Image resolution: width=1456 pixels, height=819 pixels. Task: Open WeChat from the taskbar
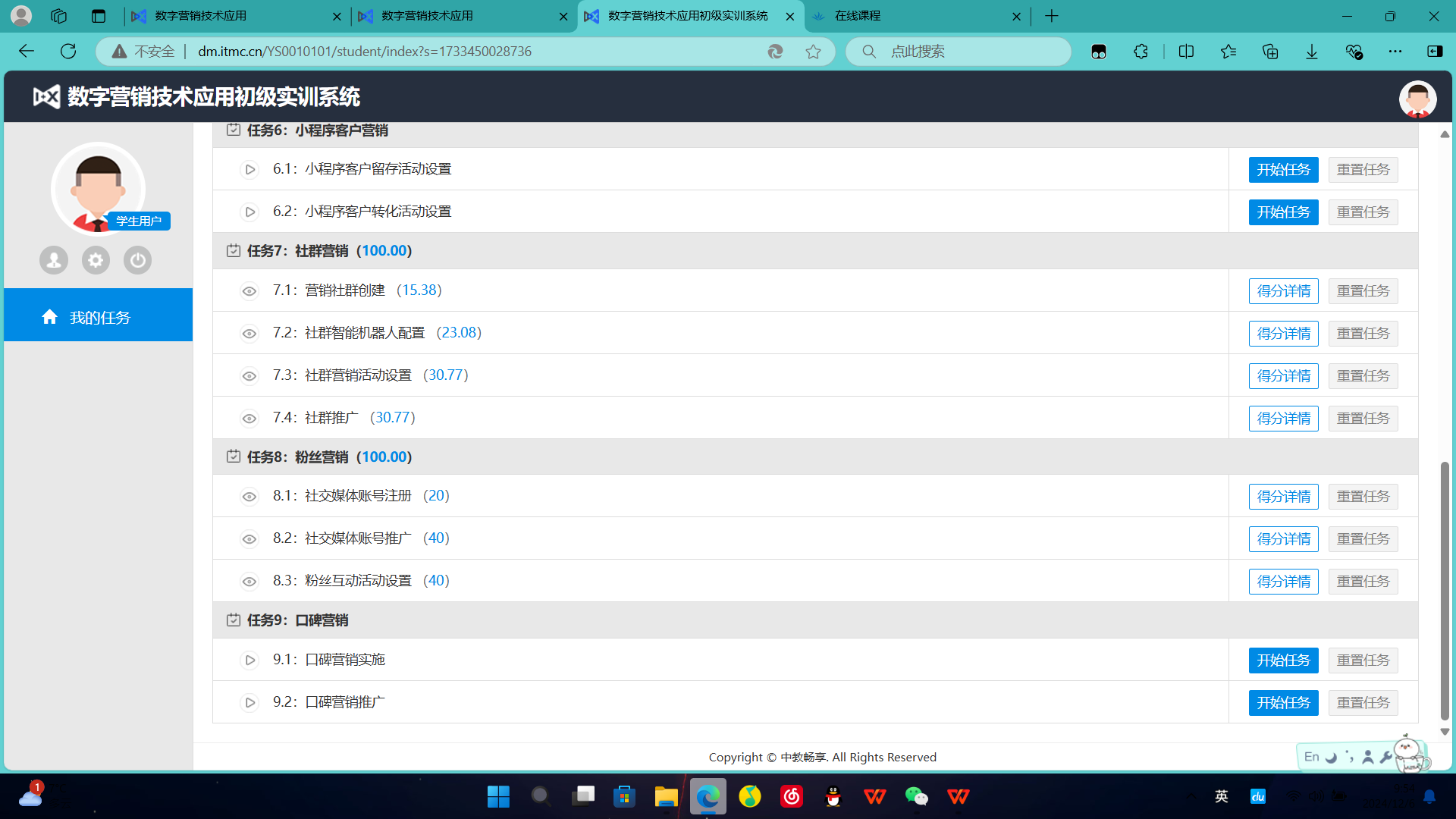point(916,796)
